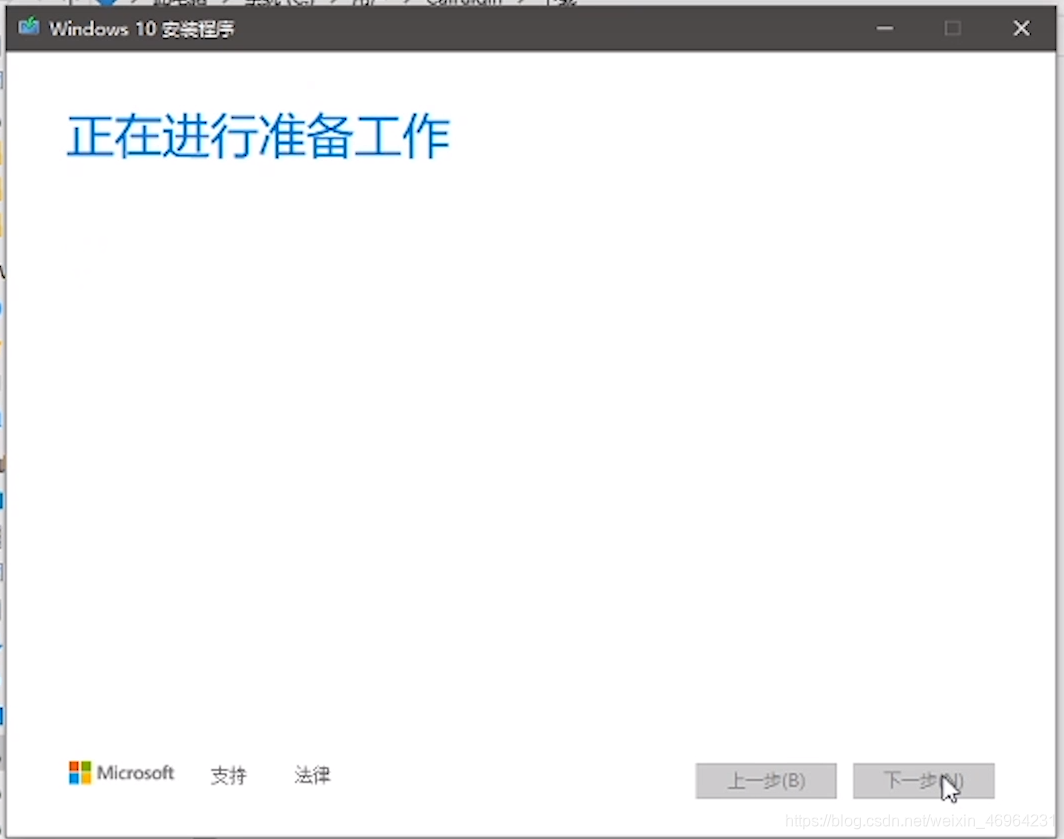Maximize the Windows 10 setup window
Screen dimensions: 1064x839
tap(952, 28)
